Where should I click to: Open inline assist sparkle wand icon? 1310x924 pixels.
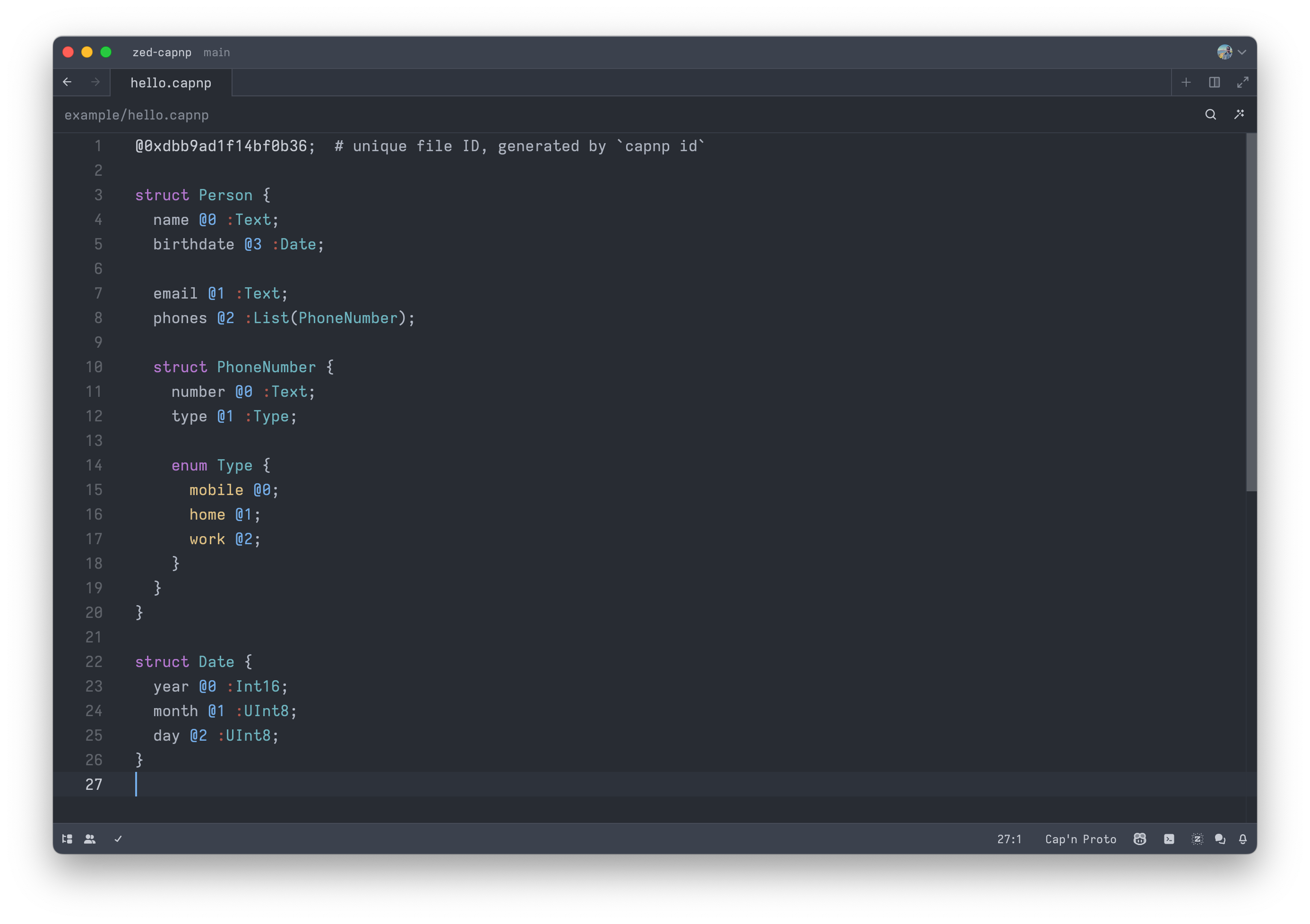click(x=1239, y=115)
